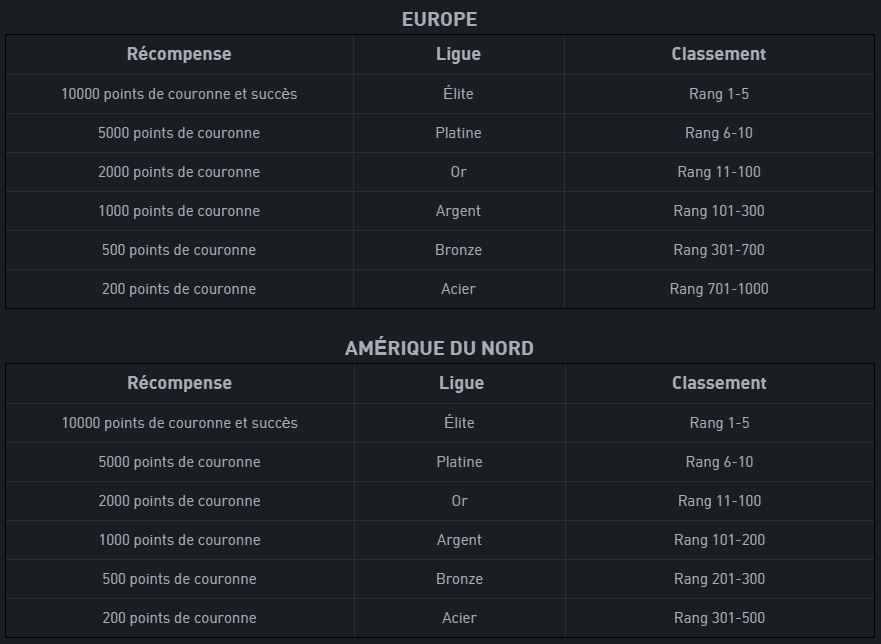881x644 pixels.
Task: Click Europe's 5000 points de couronne cell
Action: [x=179, y=133]
